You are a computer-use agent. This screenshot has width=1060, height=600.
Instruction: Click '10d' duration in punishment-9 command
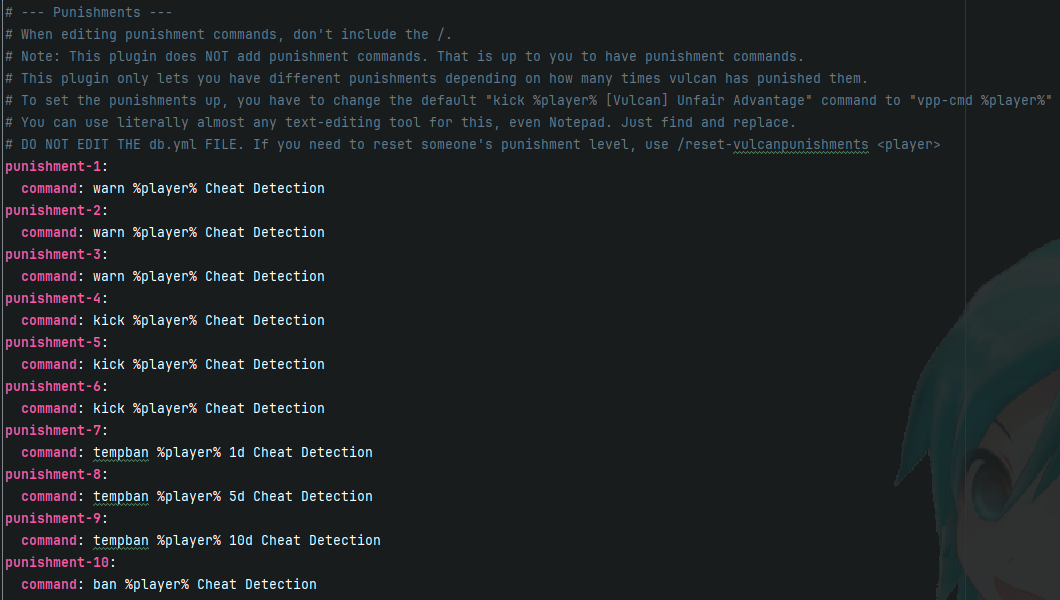pos(241,540)
